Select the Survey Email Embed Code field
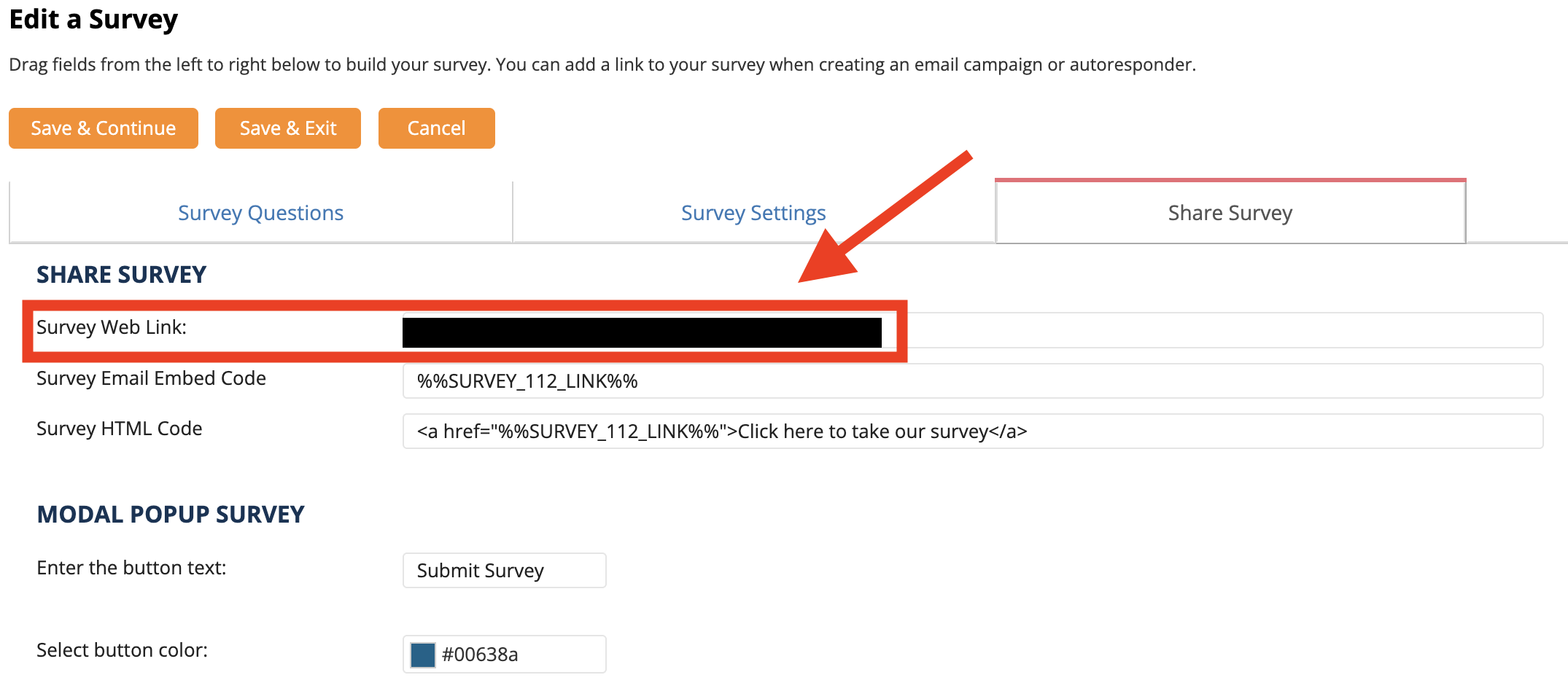Viewport: 1568px width, 691px height. (x=973, y=381)
